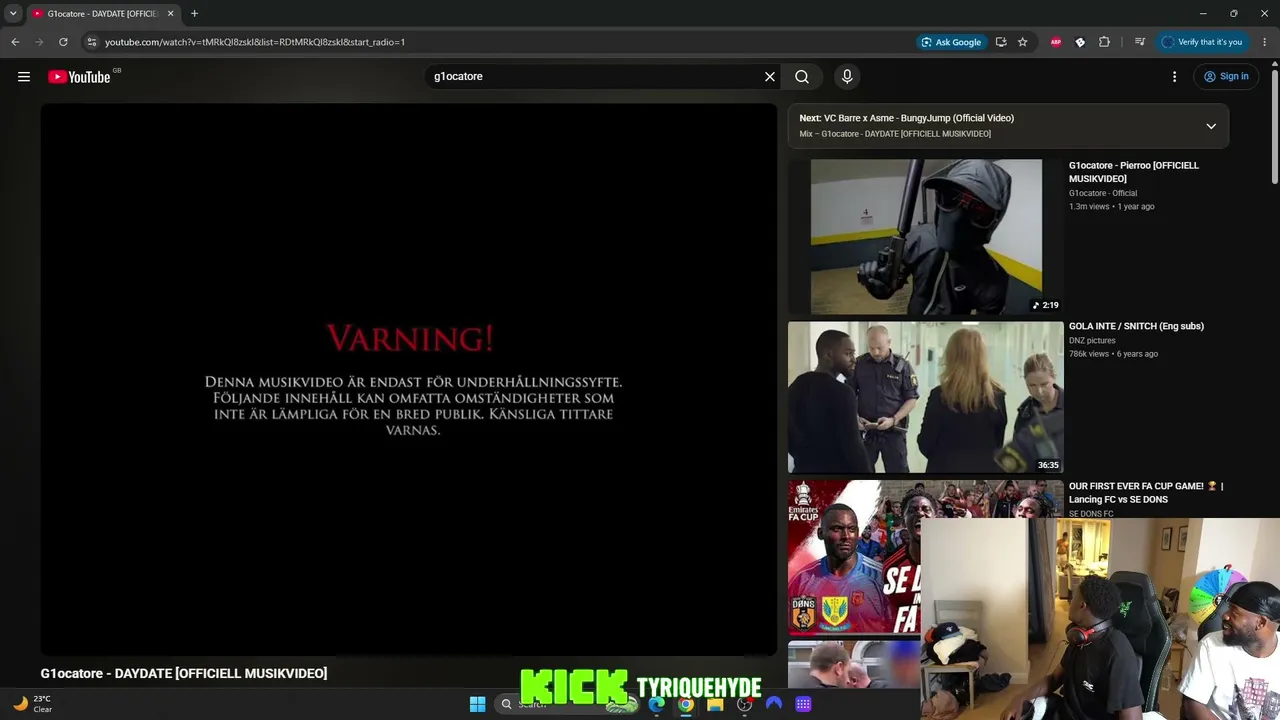
Task: Open Google Chrome from the taskbar
Action: point(685,704)
